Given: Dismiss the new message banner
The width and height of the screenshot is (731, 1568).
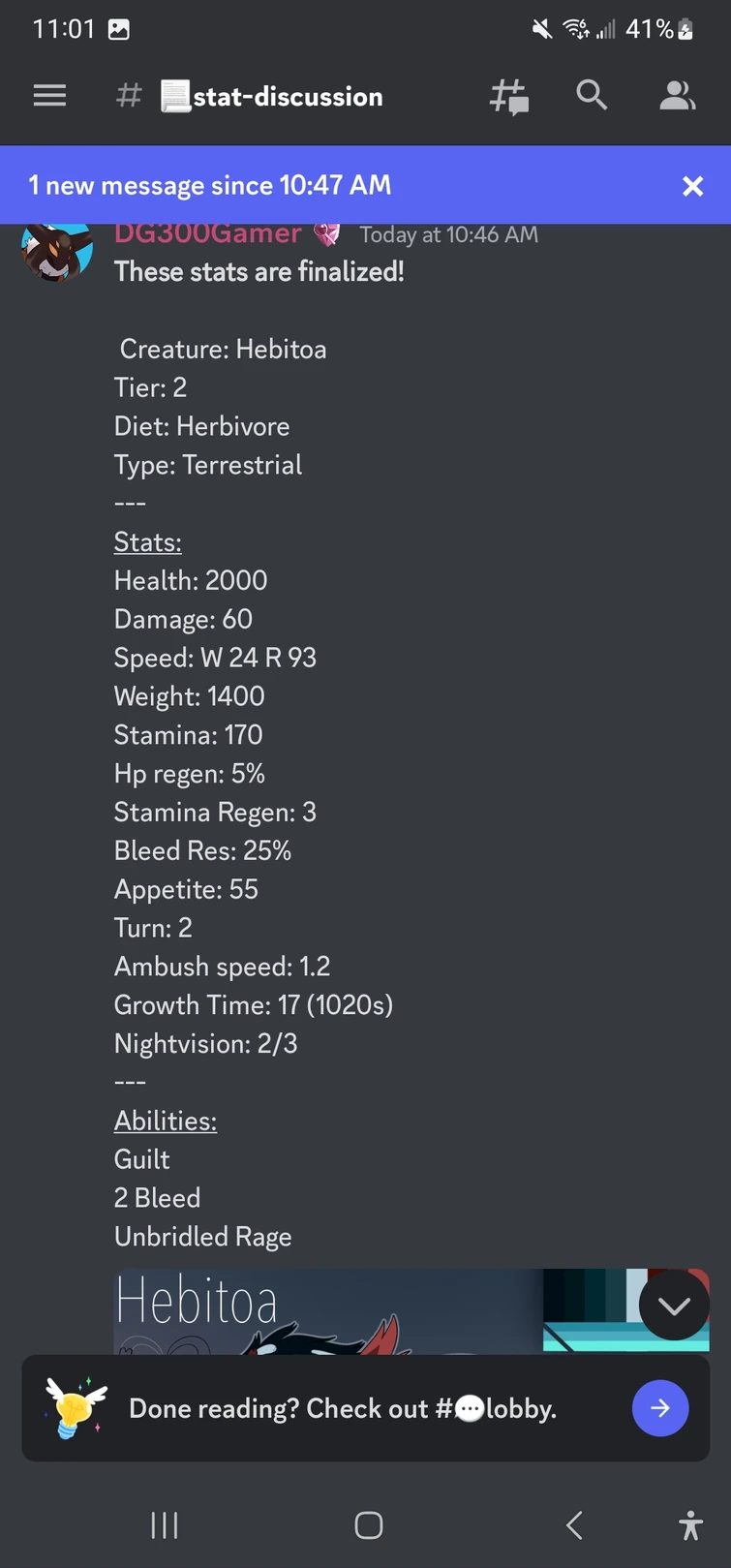Looking at the screenshot, I should pyautogui.click(x=692, y=186).
